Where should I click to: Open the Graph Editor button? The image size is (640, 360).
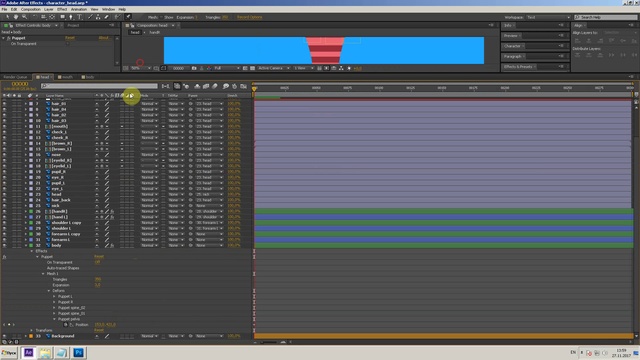point(243,86)
